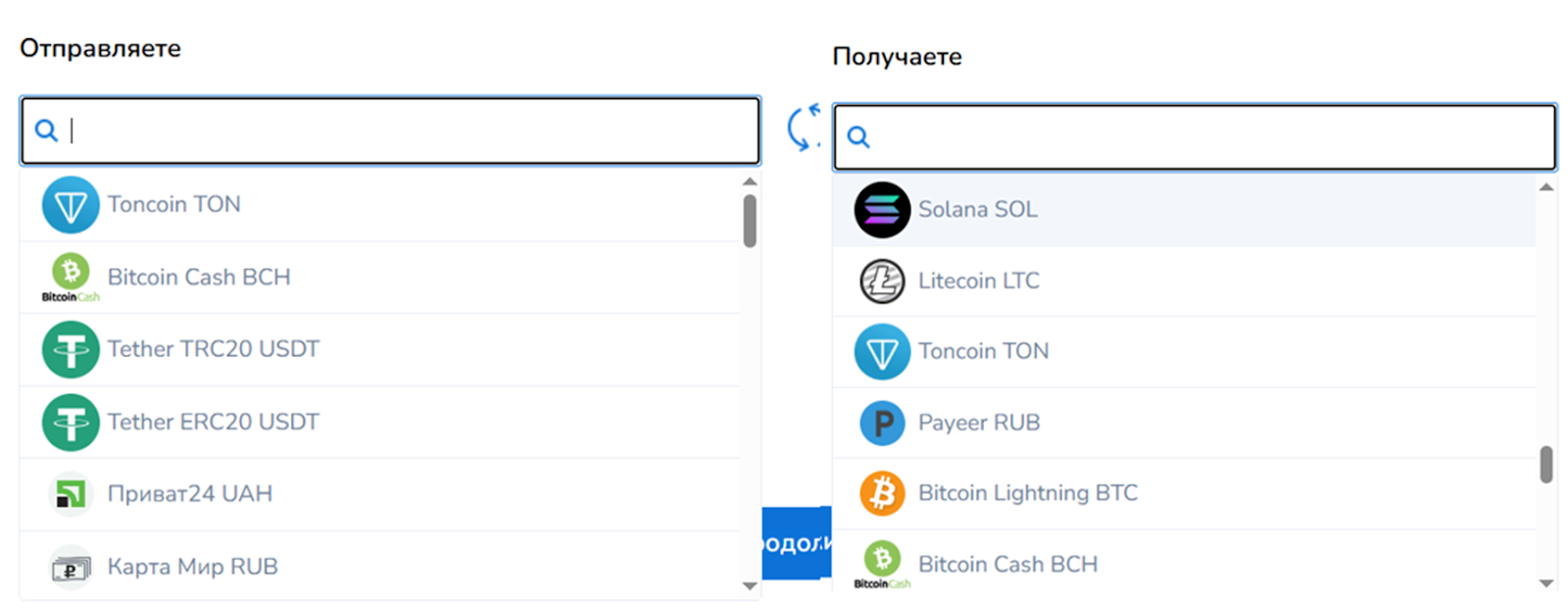The height and width of the screenshot is (611, 1568).
Task: Click the partially hidden blue continue button
Action: pyautogui.click(x=797, y=543)
